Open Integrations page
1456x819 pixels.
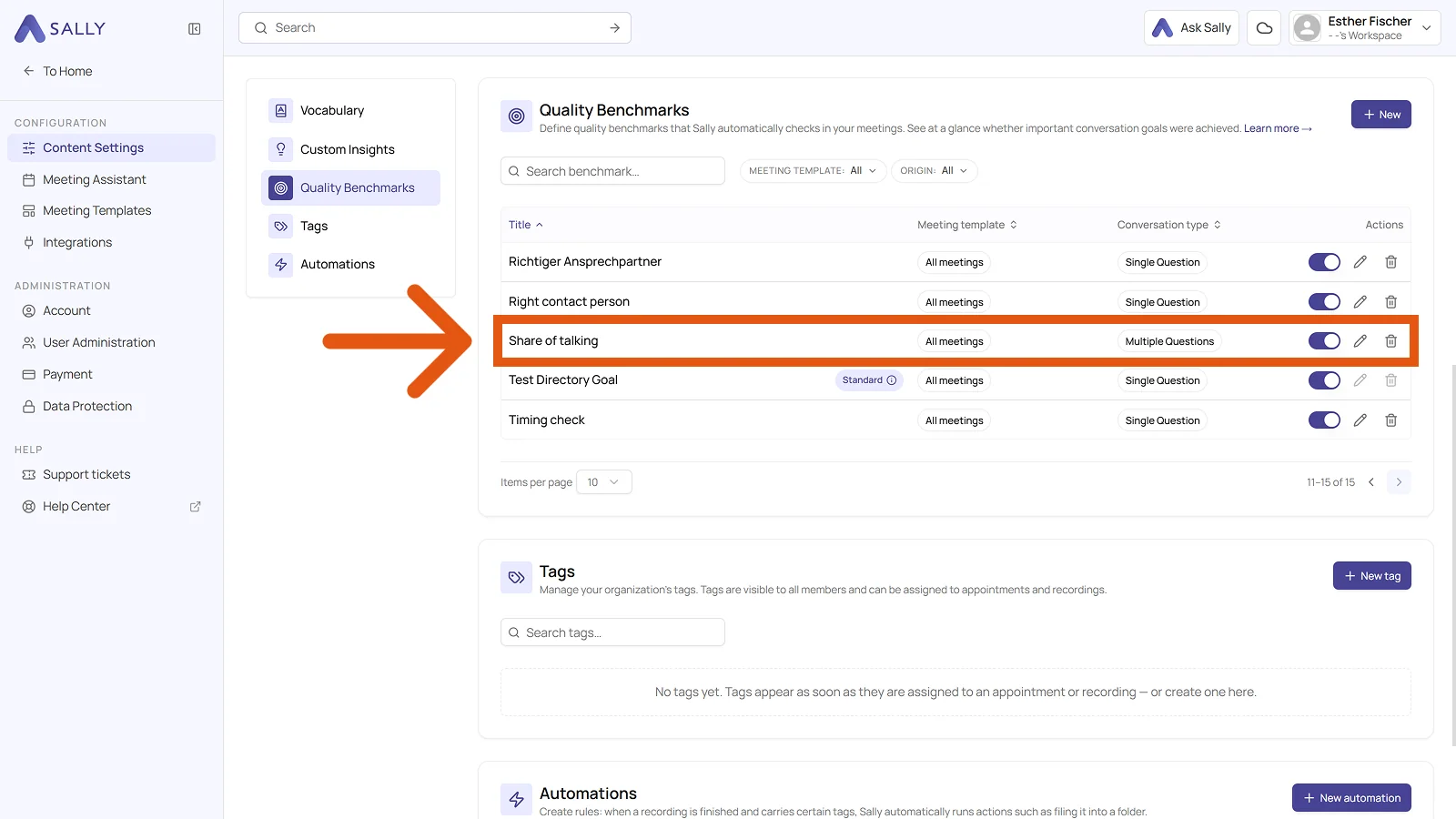click(111, 243)
